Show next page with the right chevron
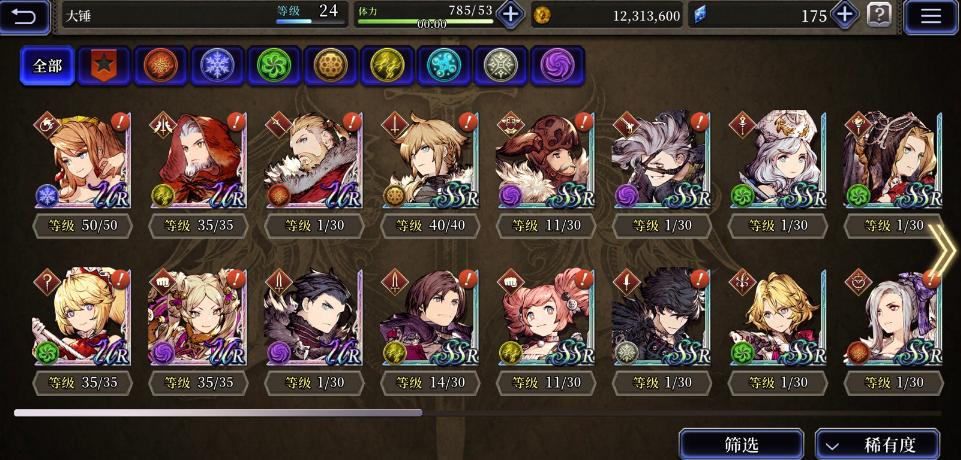The height and width of the screenshot is (460, 961). [942, 249]
